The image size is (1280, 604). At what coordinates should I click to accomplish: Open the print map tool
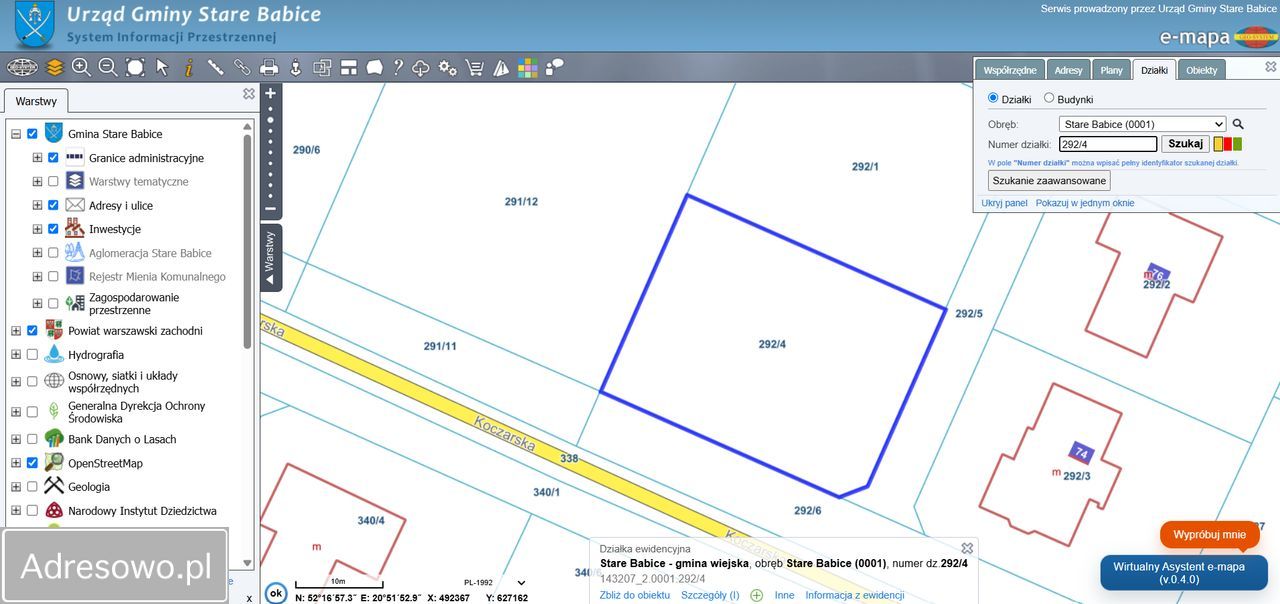pyautogui.click(x=268, y=67)
